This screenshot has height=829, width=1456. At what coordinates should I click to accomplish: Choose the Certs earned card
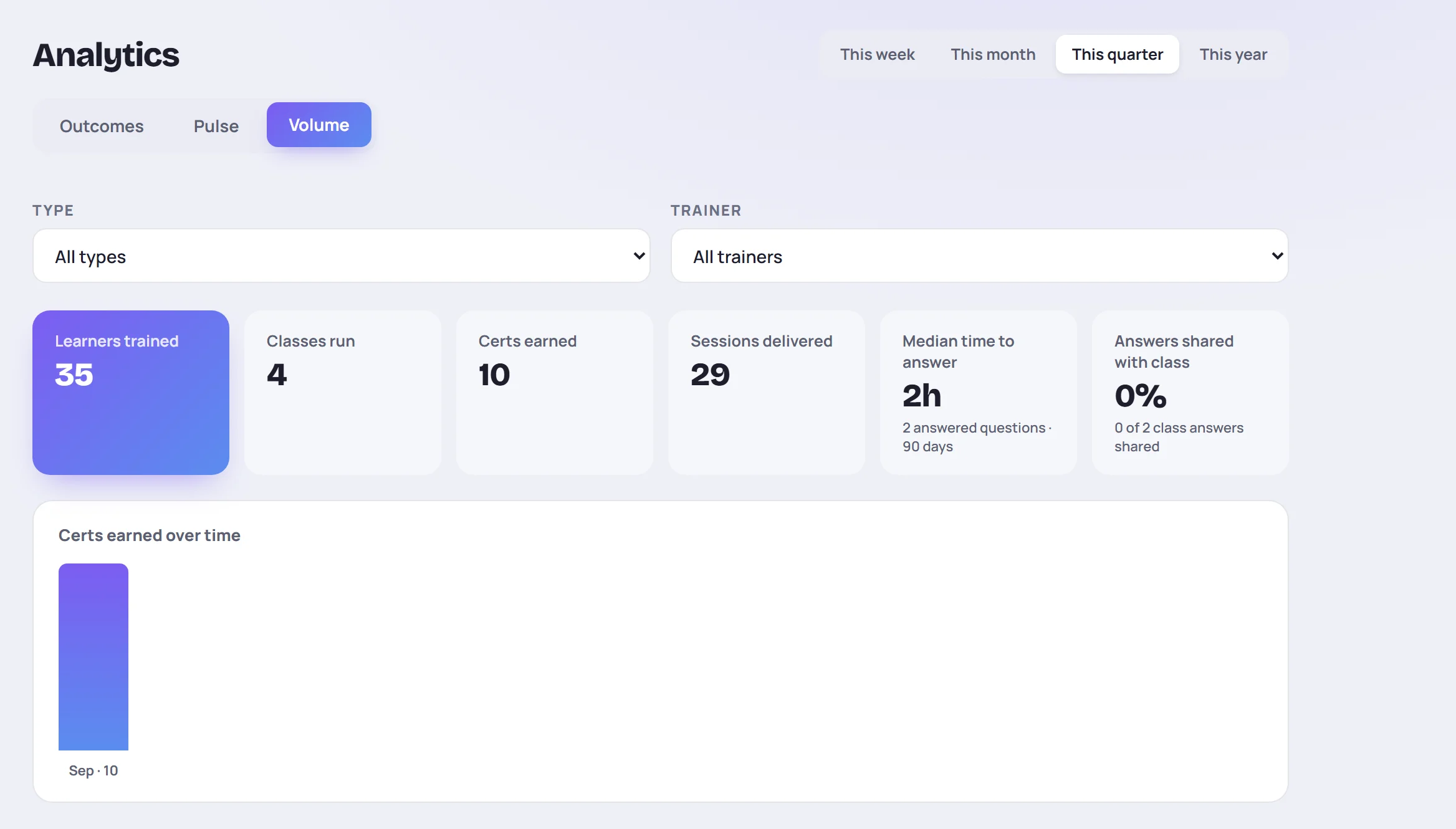pos(555,393)
